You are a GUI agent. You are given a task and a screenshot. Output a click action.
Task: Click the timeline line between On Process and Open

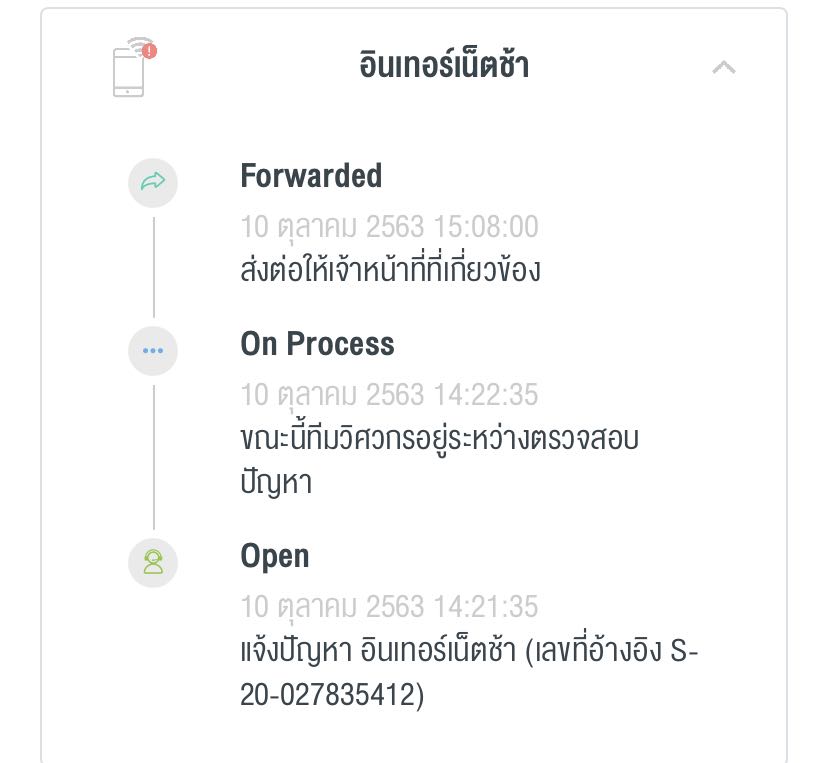pos(154,457)
